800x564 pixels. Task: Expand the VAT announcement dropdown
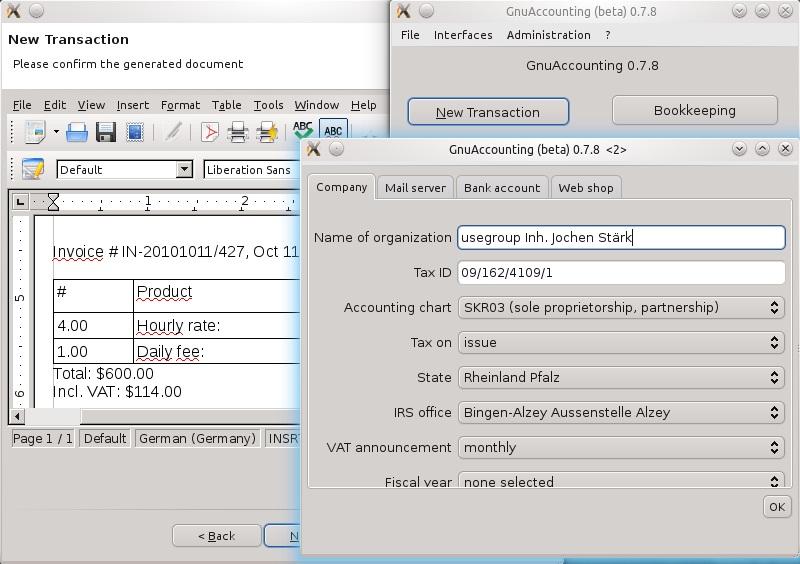point(621,447)
